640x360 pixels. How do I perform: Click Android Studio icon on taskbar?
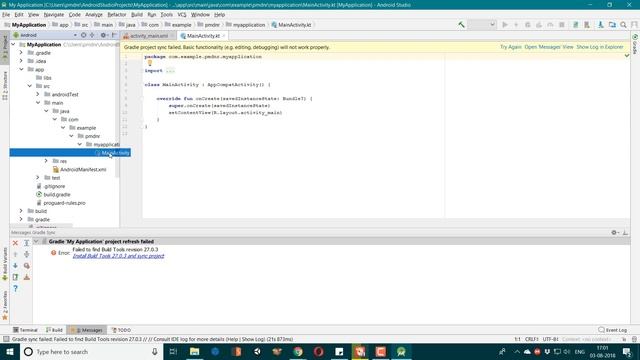(x=401, y=351)
